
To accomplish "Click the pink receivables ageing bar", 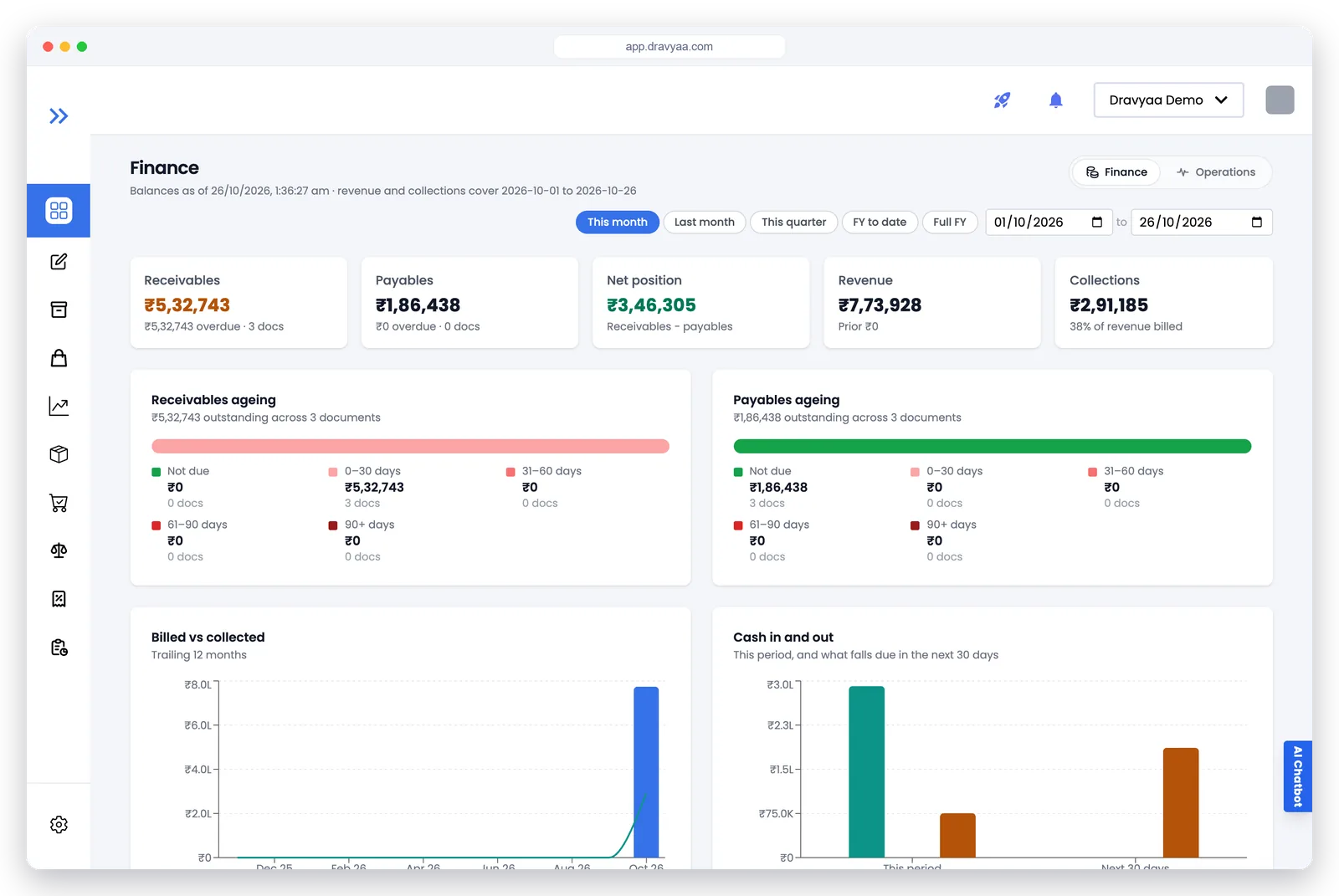I will [410, 447].
